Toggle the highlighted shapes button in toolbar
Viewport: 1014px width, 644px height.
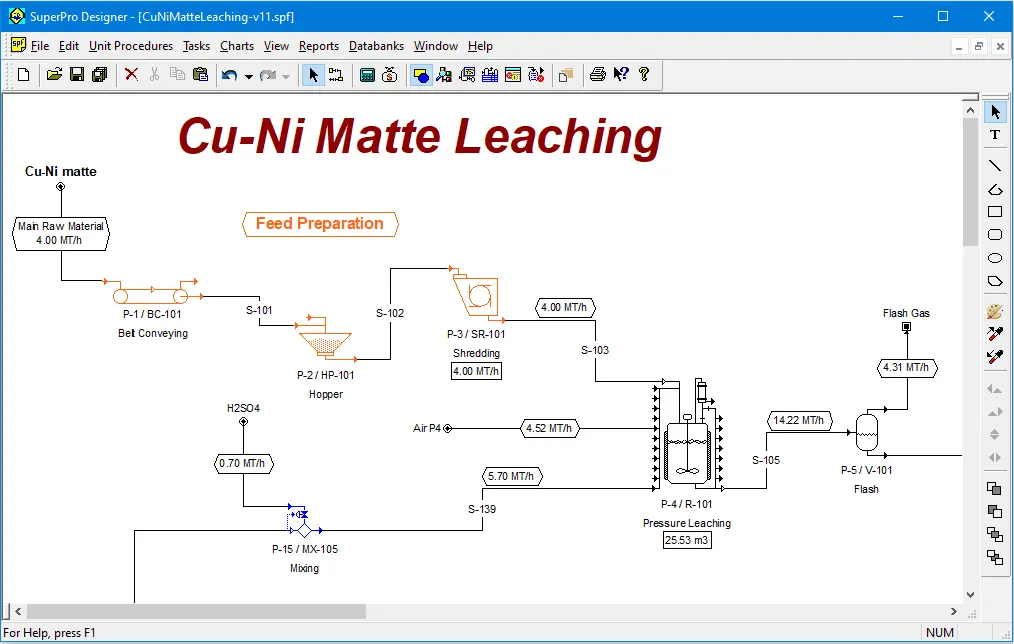click(421, 75)
